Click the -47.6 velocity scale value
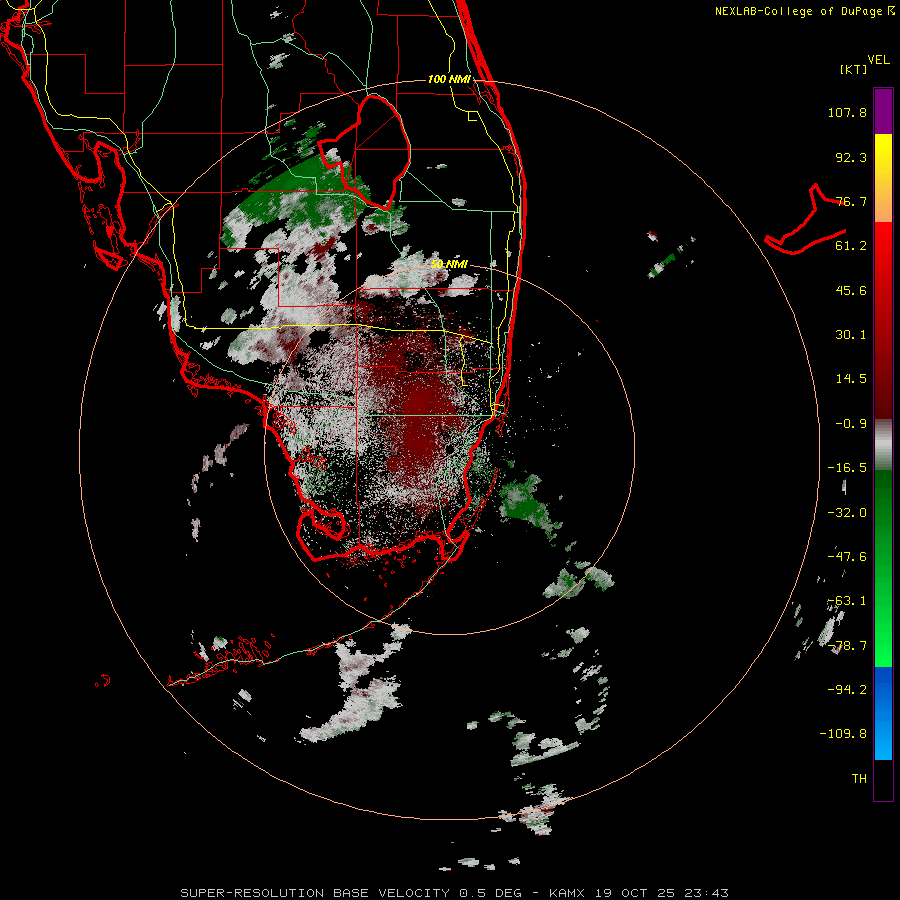This screenshot has width=900, height=900. pos(847,557)
